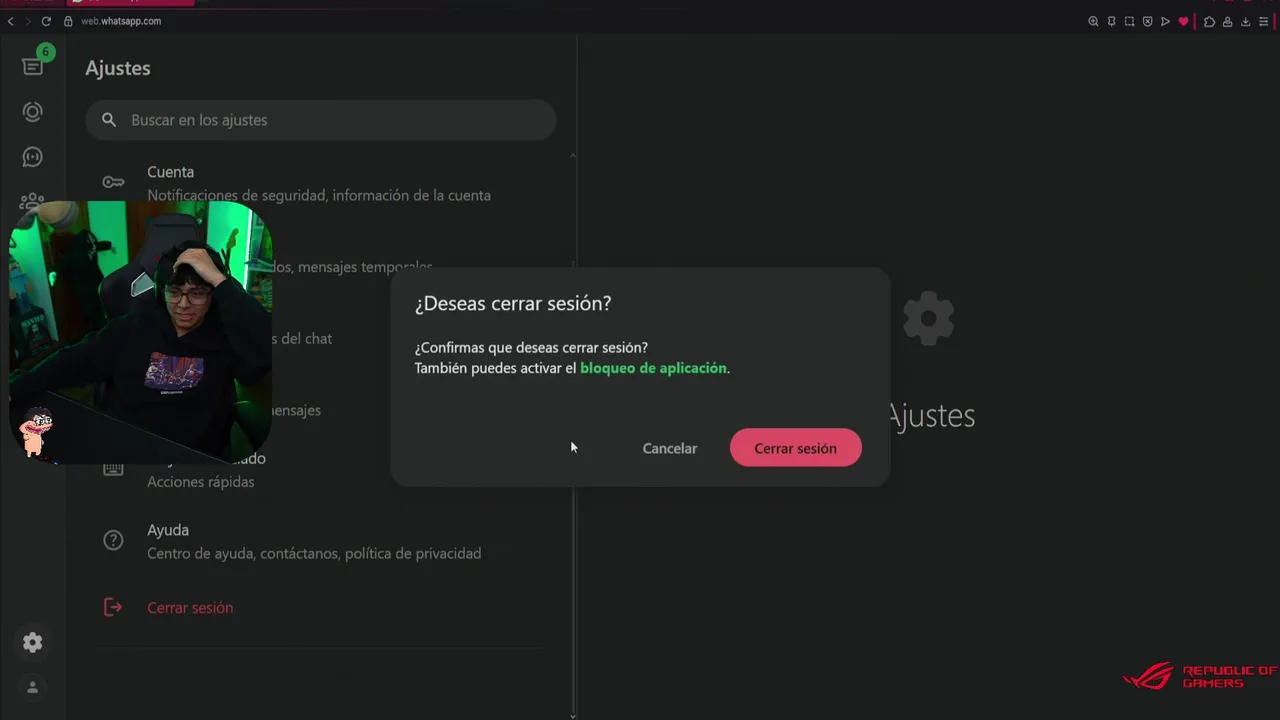1280x720 pixels.
Task: Click the key icon beside Cuenta
Action: [x=113, y=182]
